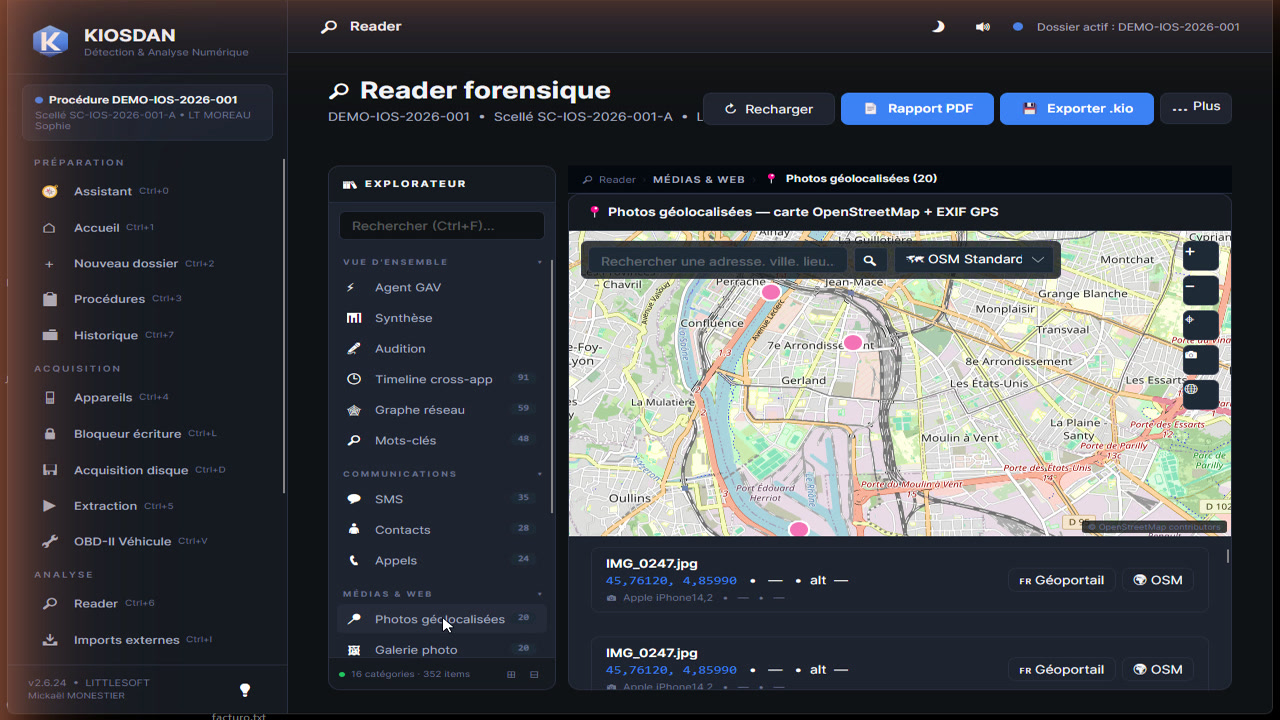
Task: Open Galerie photo
Action: (440, 650)
